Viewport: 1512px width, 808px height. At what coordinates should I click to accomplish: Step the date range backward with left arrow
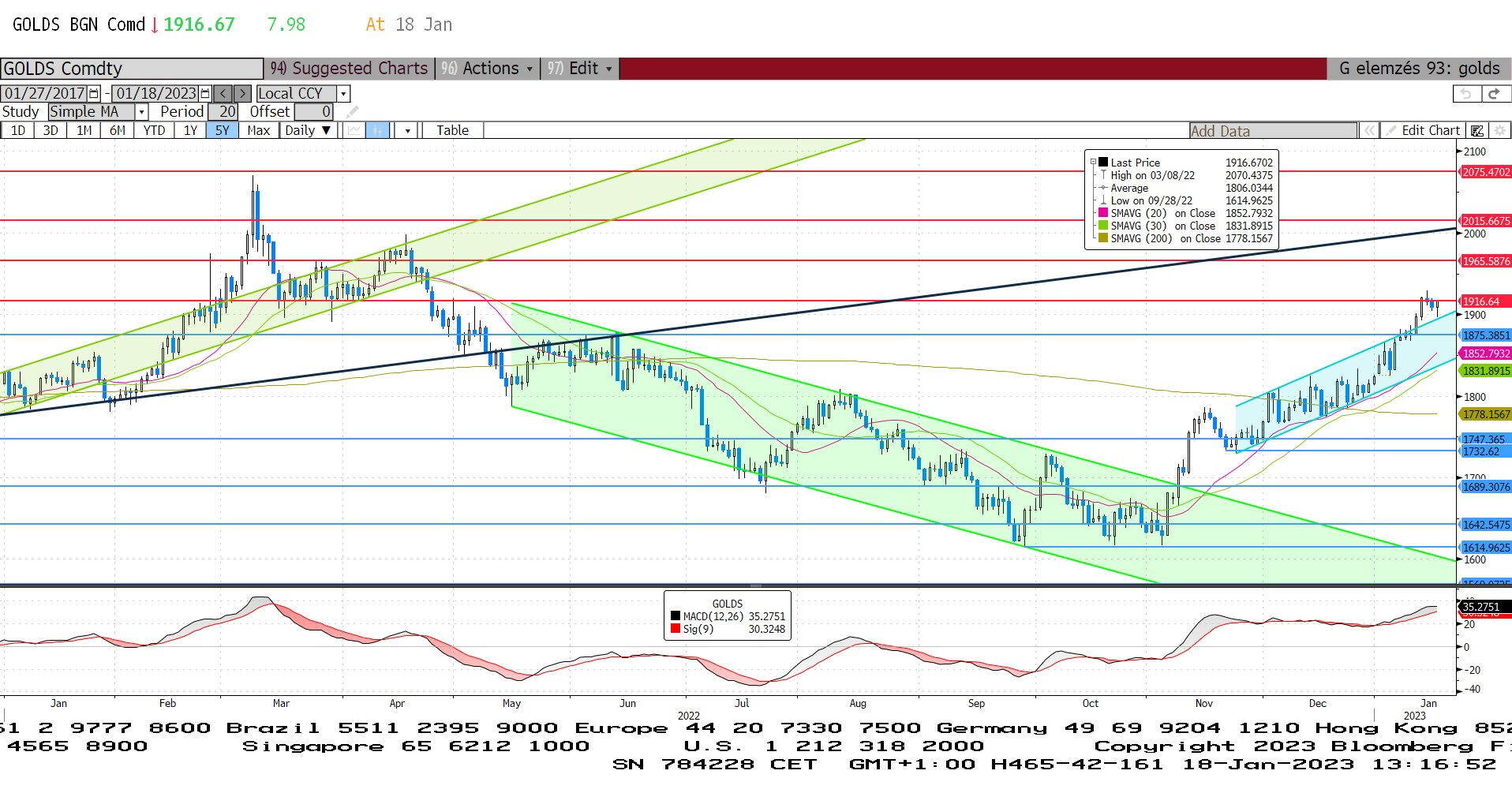tap(223, 93)
